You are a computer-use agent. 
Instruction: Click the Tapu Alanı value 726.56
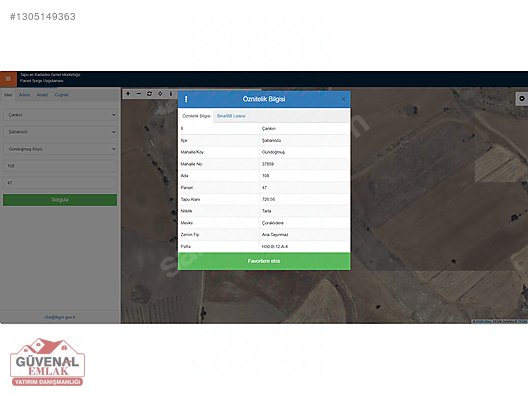[x=268, y=199]
